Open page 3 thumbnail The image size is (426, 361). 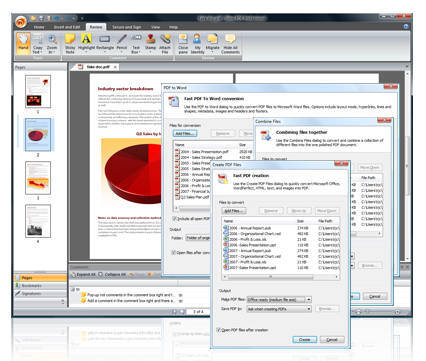pyautogui.click(x=38, y=178)
